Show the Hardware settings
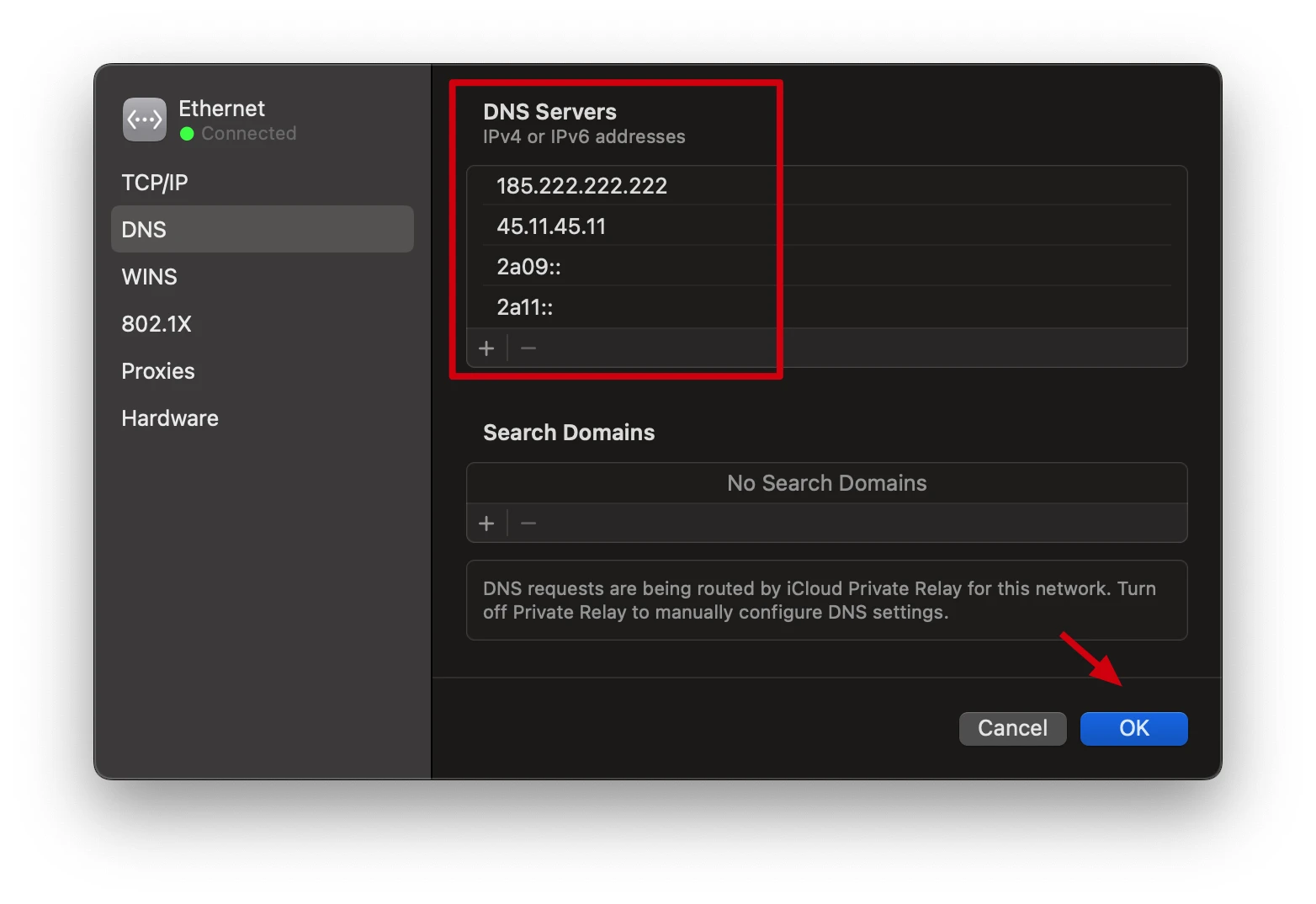 (170, 418)
